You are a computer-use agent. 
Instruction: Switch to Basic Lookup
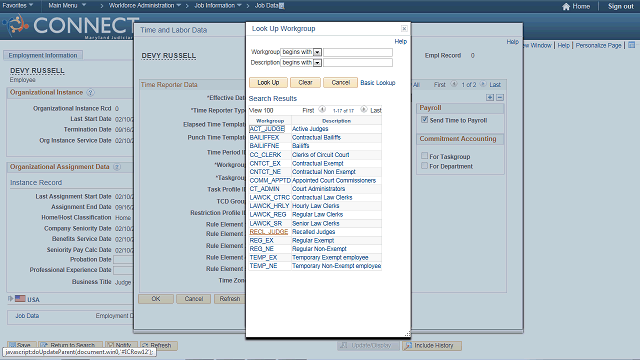(x=378, y=82)
